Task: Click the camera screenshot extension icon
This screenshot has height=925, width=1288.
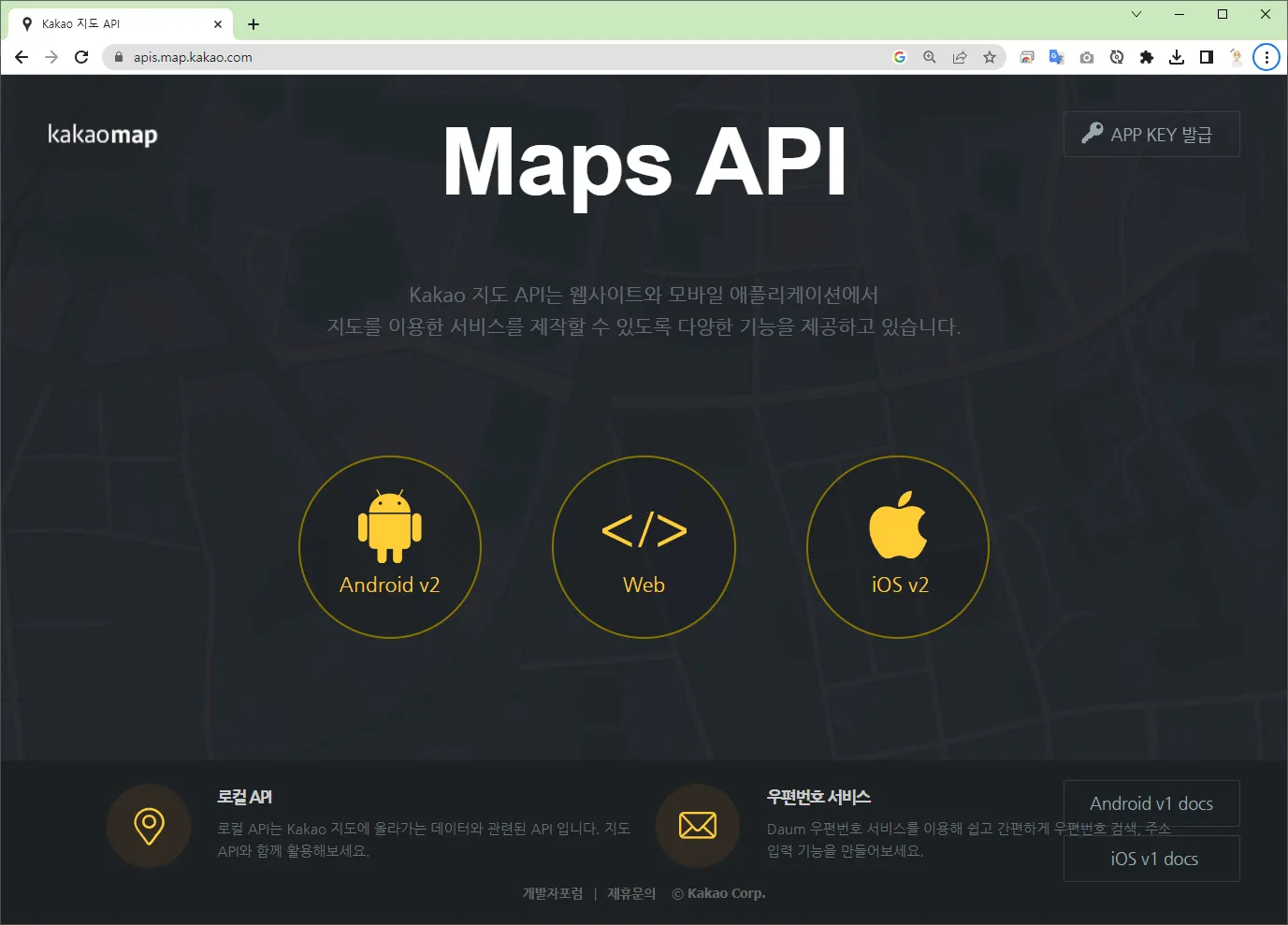Action: coord(1087,57)
